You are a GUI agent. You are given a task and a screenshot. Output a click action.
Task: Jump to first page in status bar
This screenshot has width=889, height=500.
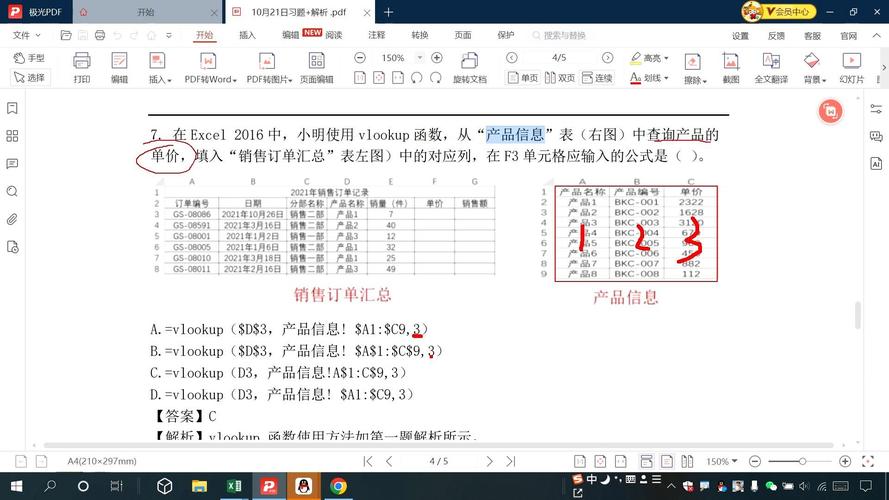[368, 461]
